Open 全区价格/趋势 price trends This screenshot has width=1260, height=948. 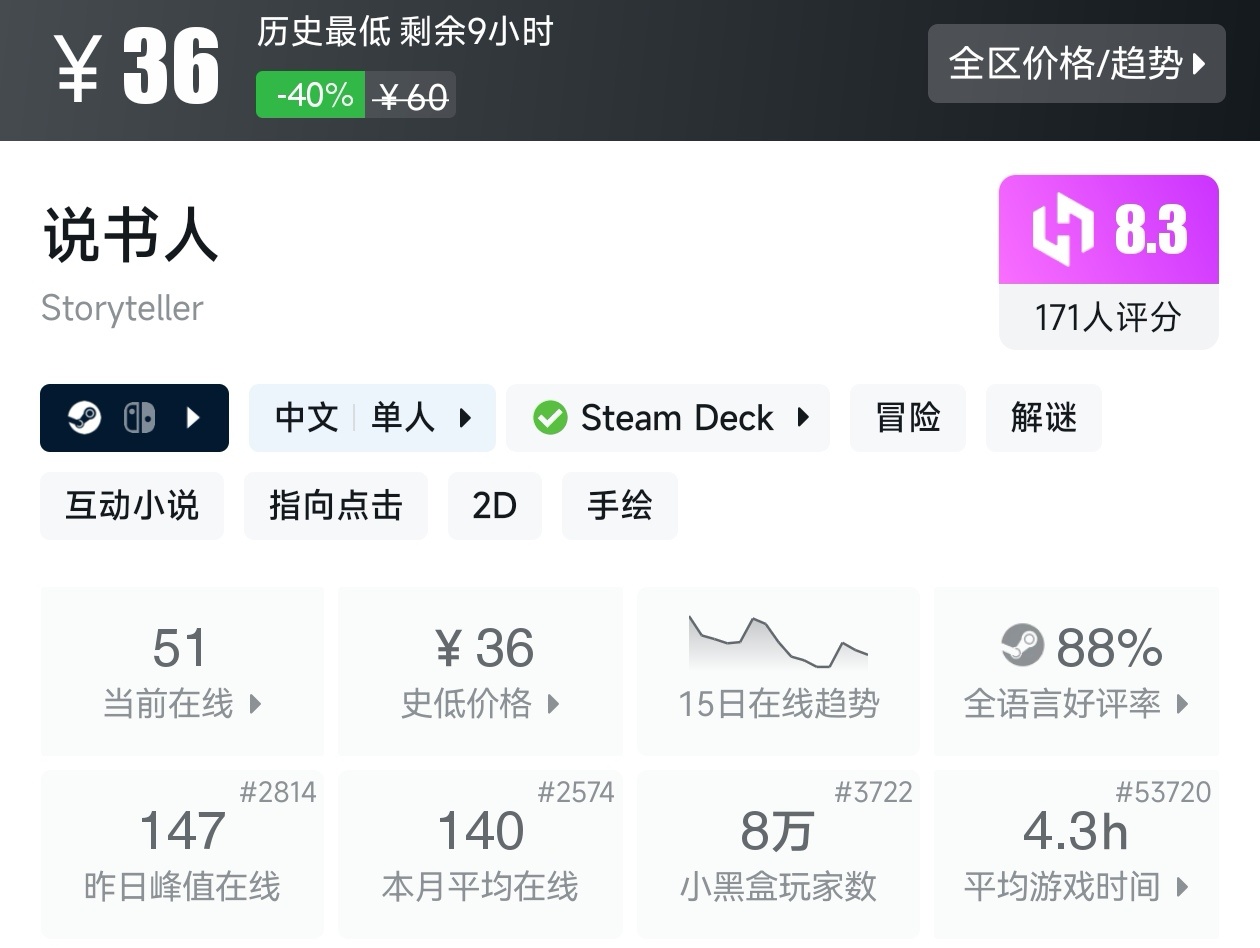pos(1076,64)
